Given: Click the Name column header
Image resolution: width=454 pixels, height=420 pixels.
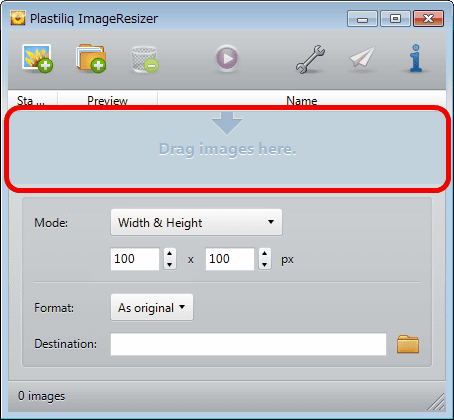Looking at the screenshot, I should (302, 100).
